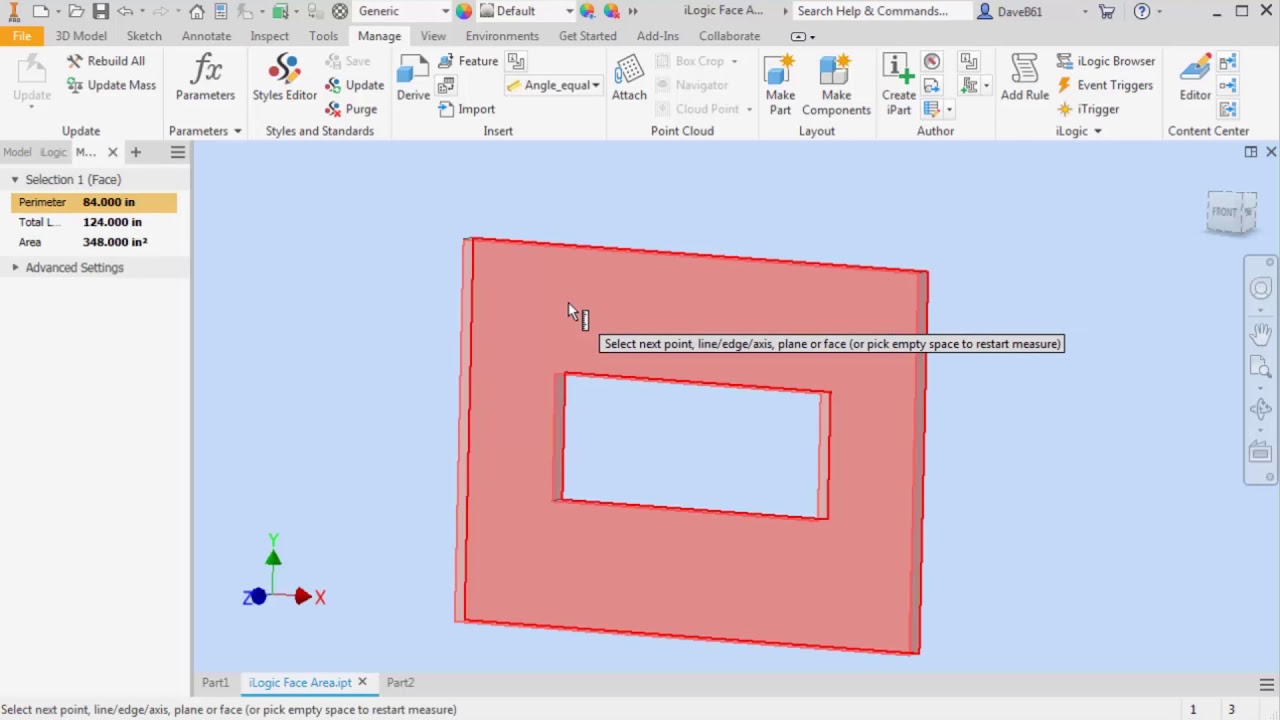The image size is (1280, 720).
Task: Open the File menu
Action: [x=22, y=36]
